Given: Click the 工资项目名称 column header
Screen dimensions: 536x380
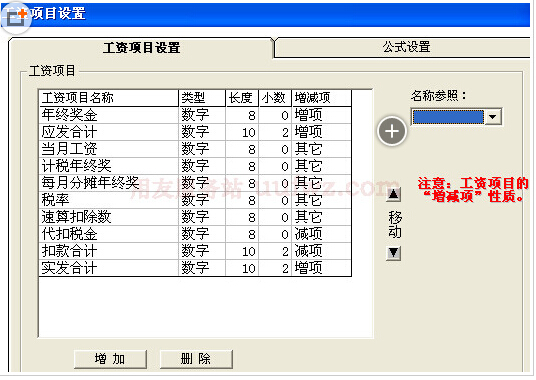Looking at the screenshot, I should point(109,98).
